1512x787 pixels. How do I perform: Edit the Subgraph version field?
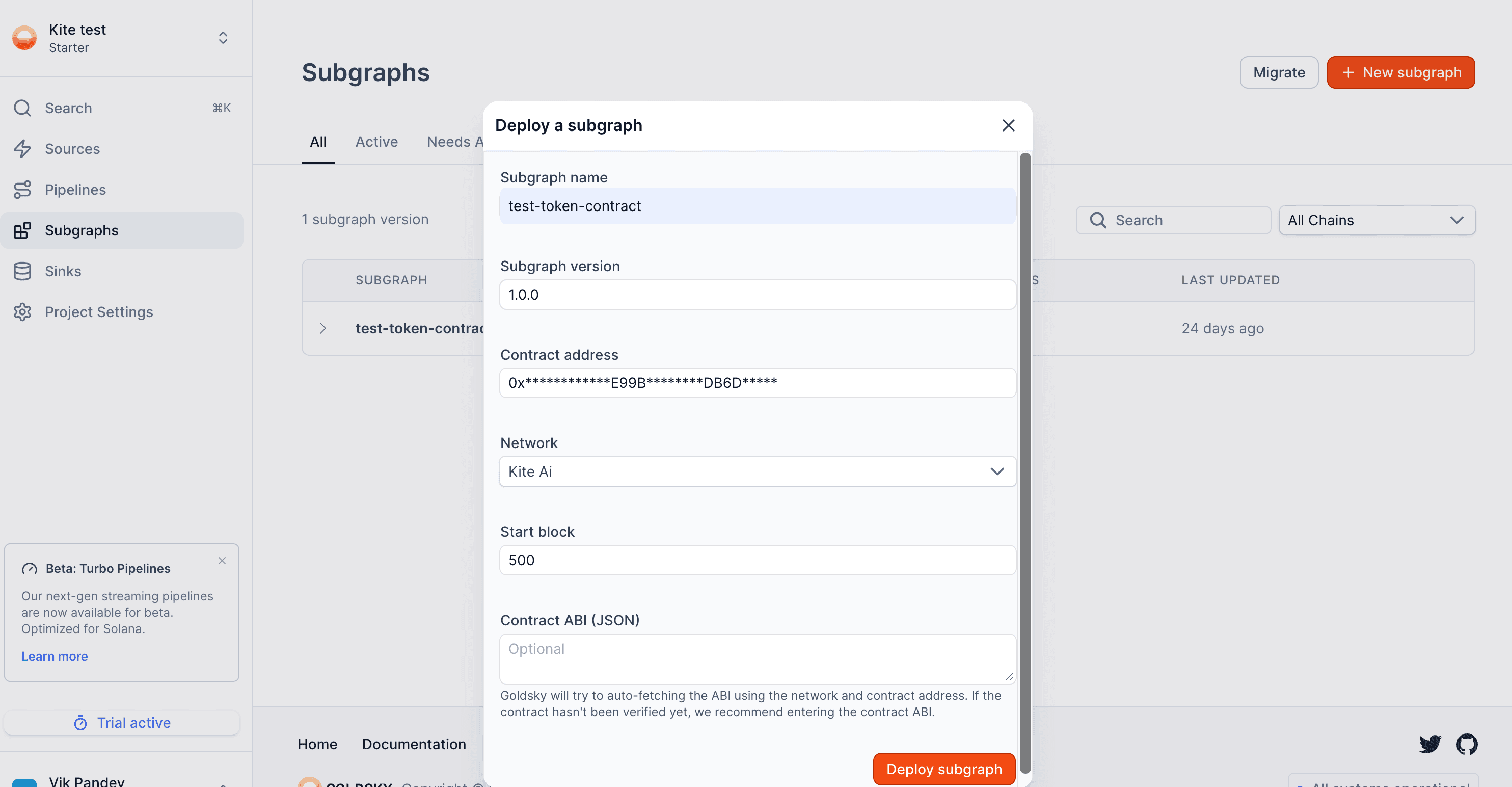(757, 295)
